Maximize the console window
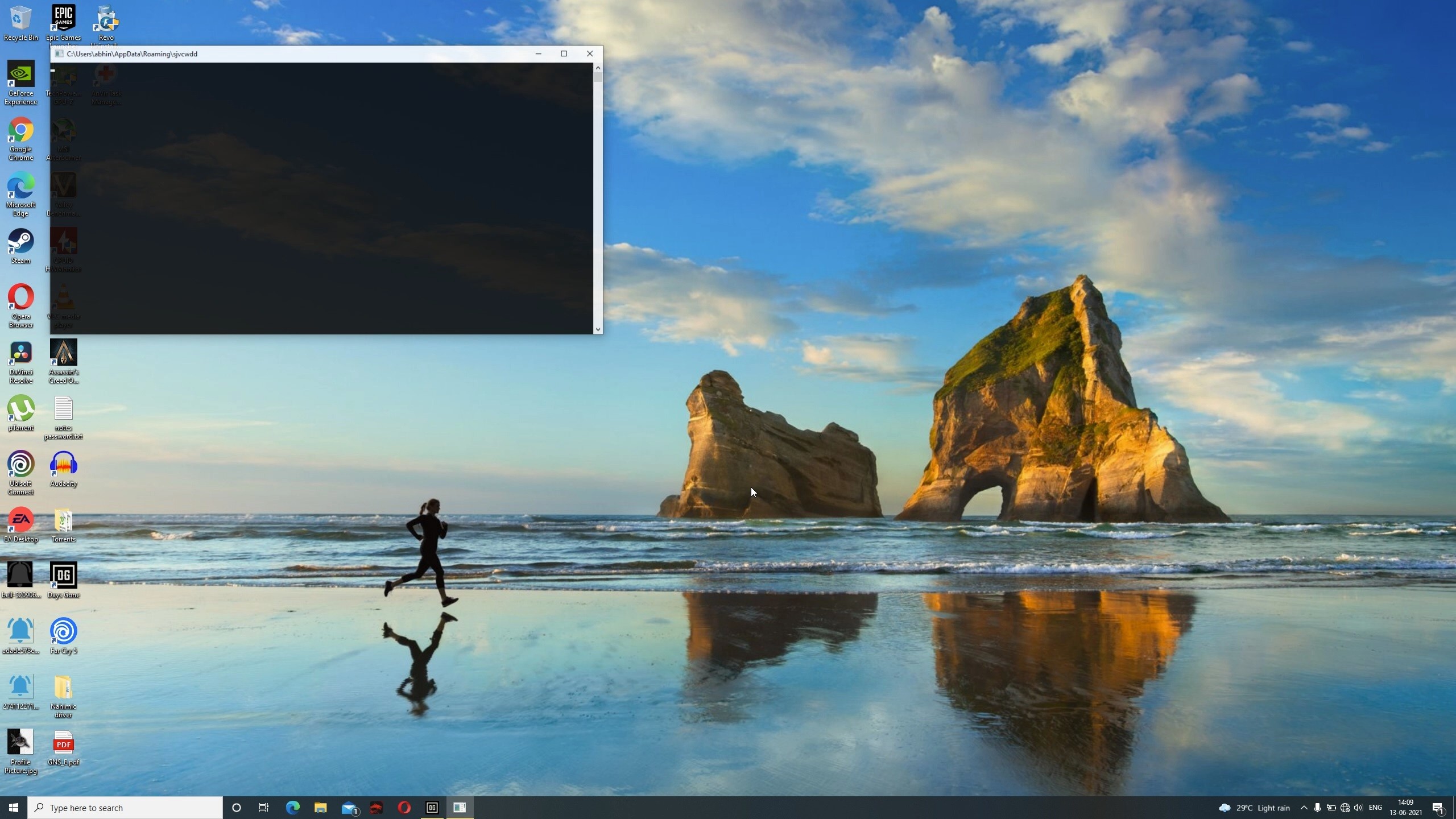 point(564,53)
